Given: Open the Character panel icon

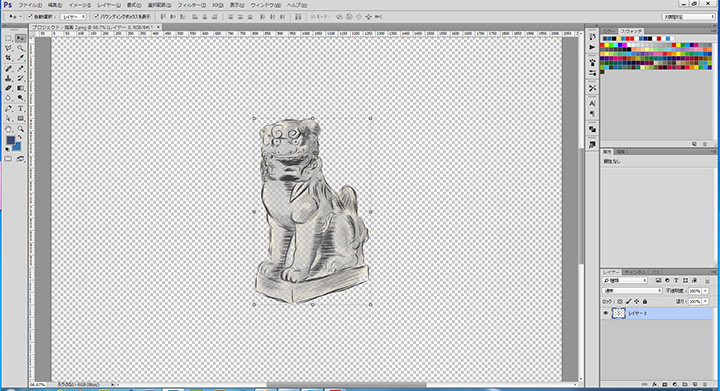Looking at the screenshot, I should [592, 103].
